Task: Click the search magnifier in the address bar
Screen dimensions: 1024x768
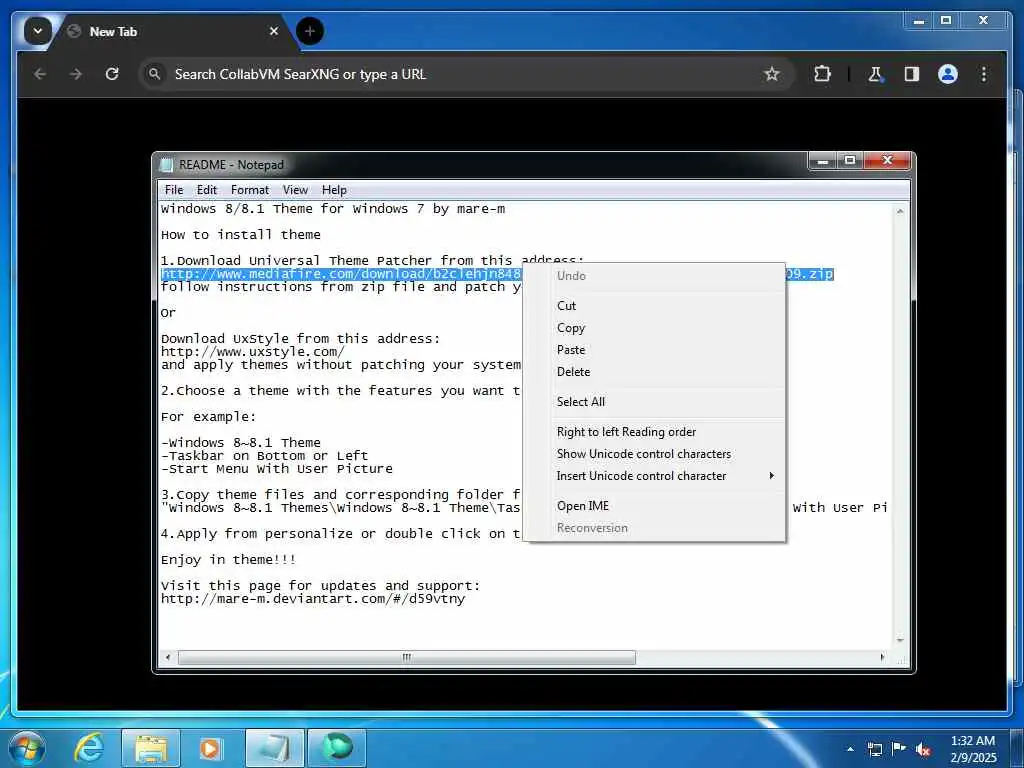Action: click(154, 74)
